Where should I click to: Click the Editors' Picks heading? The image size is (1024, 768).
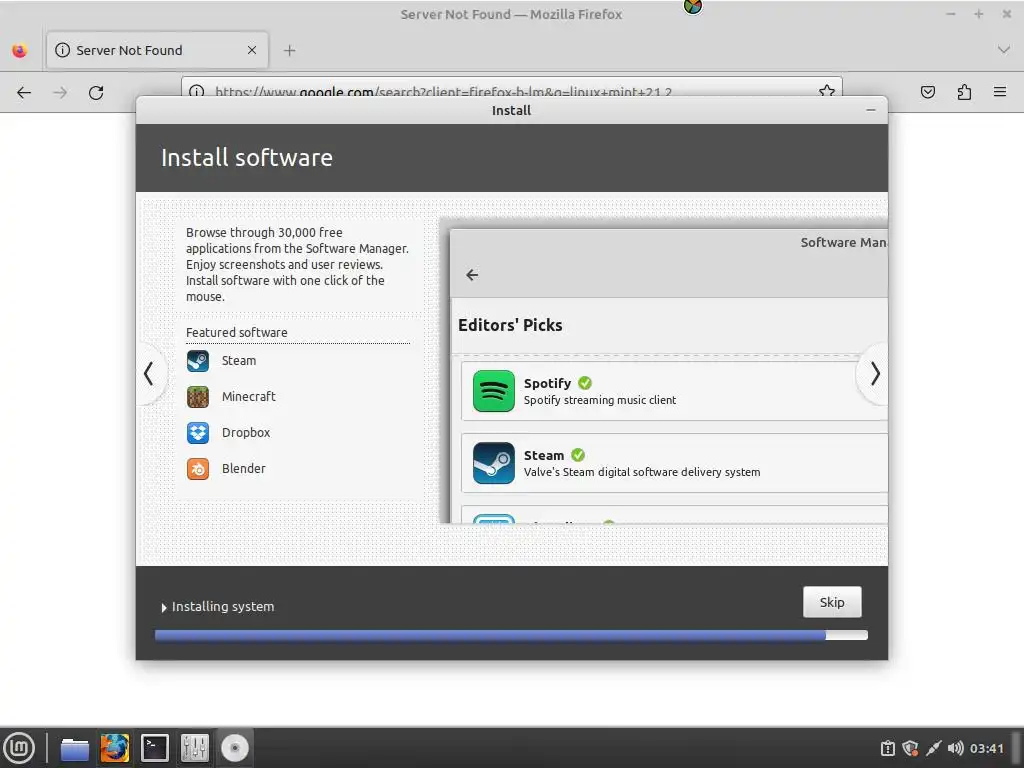pos(510,325)
